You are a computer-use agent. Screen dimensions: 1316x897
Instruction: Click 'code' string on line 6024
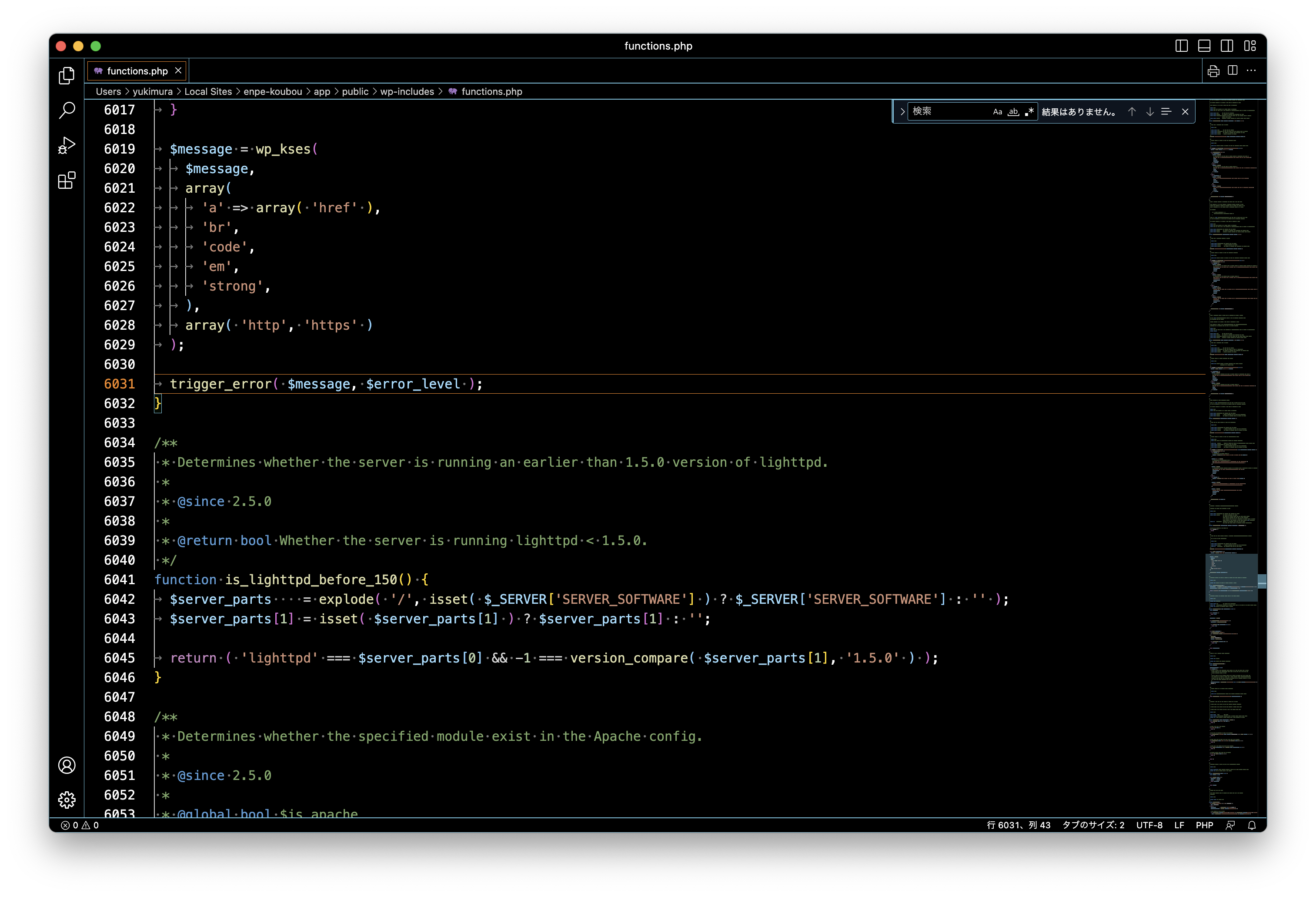pos(224,247)
